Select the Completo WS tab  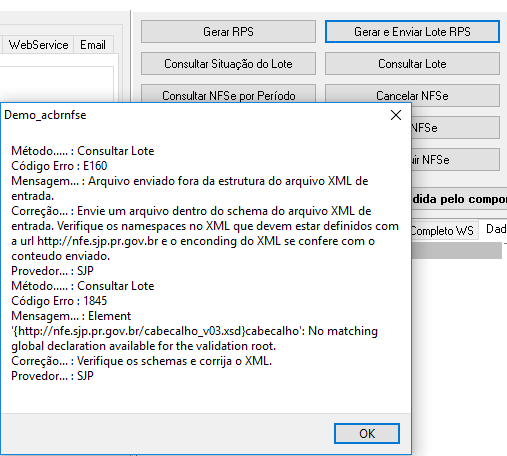click(443, 230)
